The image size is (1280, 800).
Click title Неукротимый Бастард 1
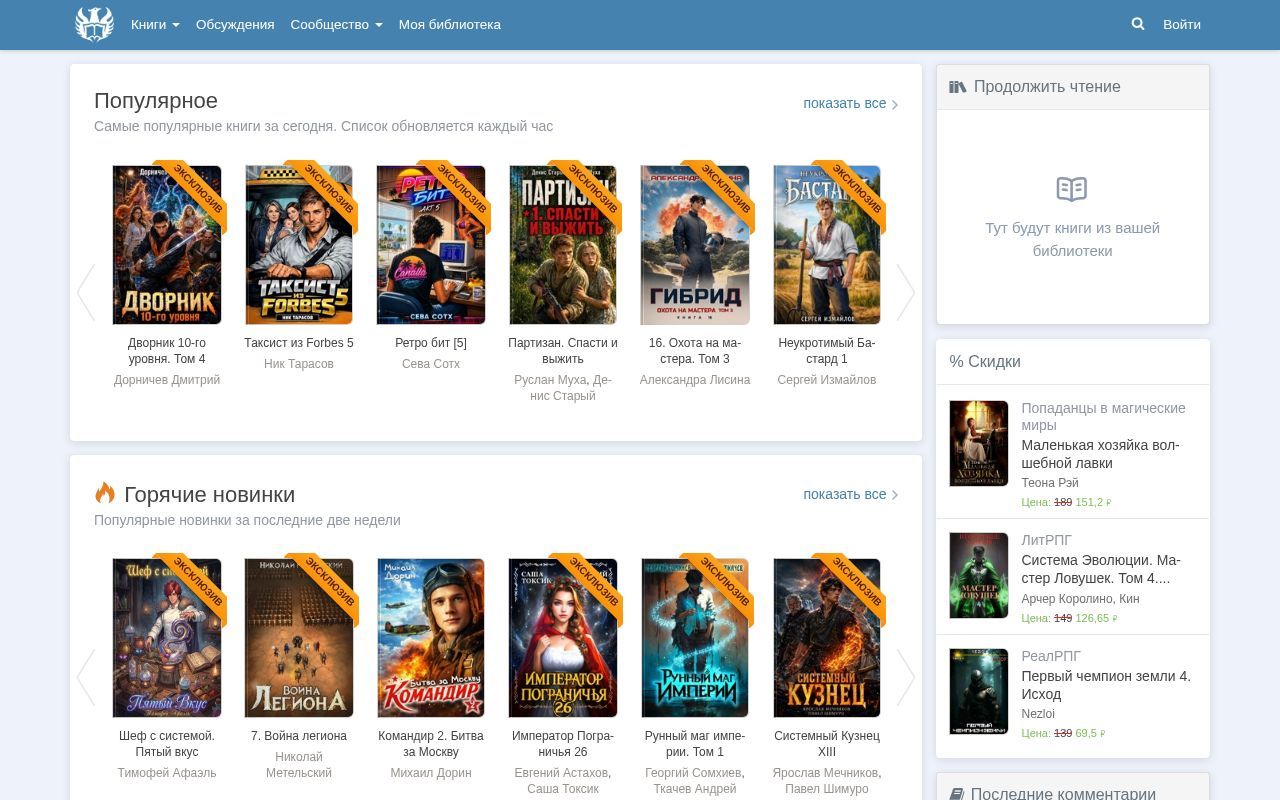pyautogui.click(x=827, y=351)
